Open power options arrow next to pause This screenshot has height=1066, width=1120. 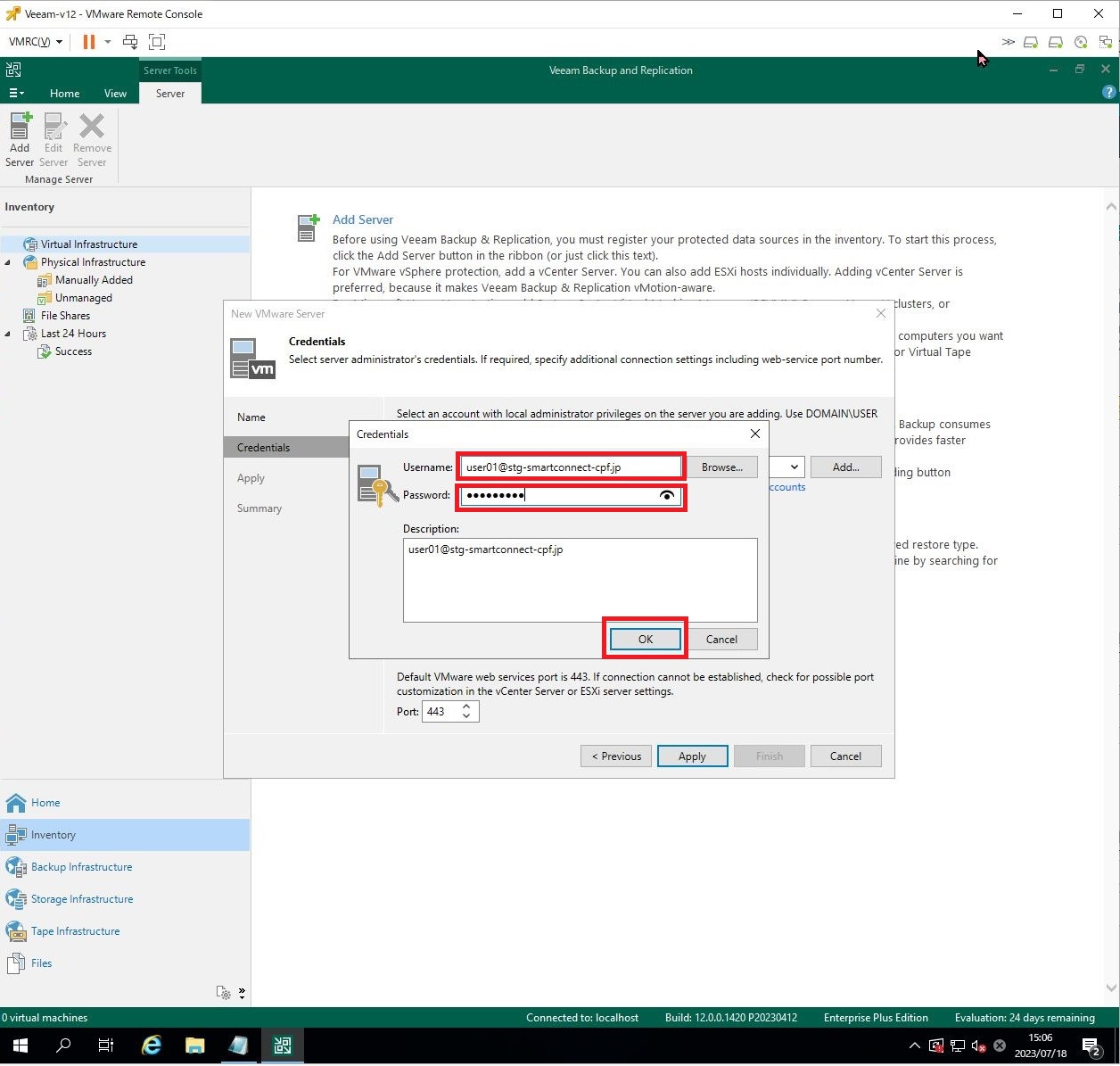(x=108, y=42)
